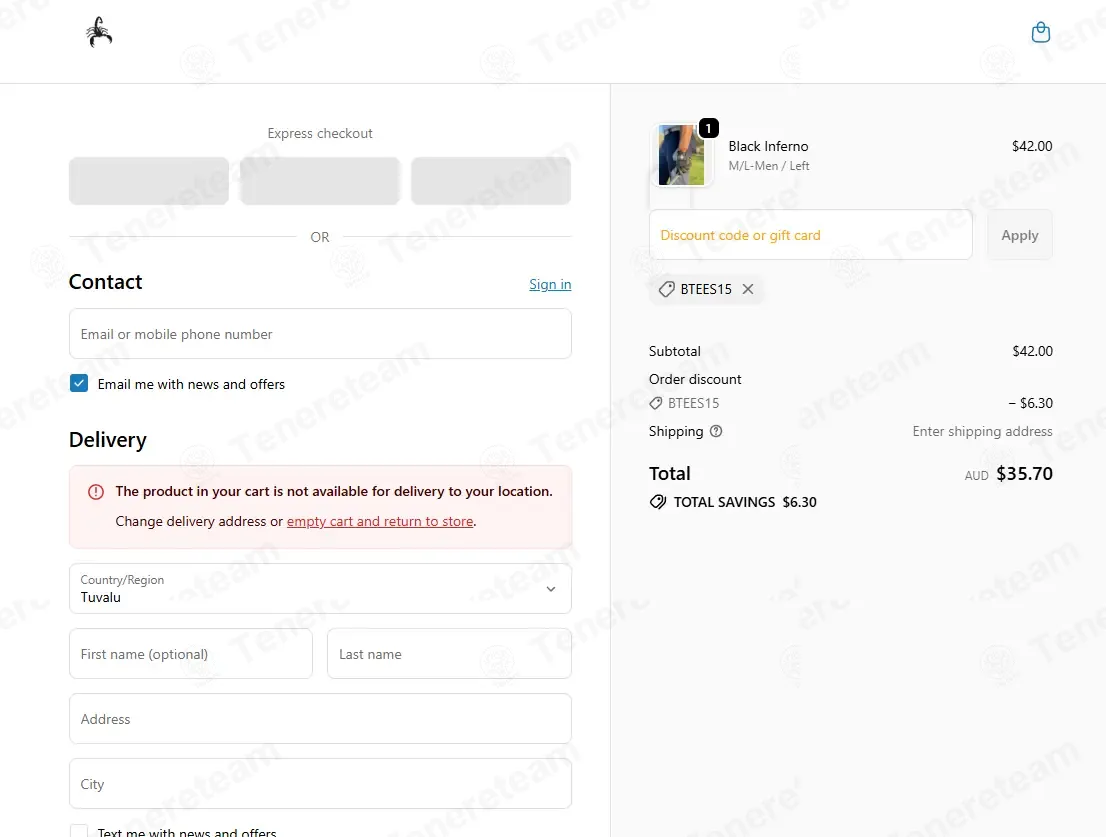Click the TOTAL SAVINGS $6.30 text
Viewport: 1106px width, 837px height.
745,502
